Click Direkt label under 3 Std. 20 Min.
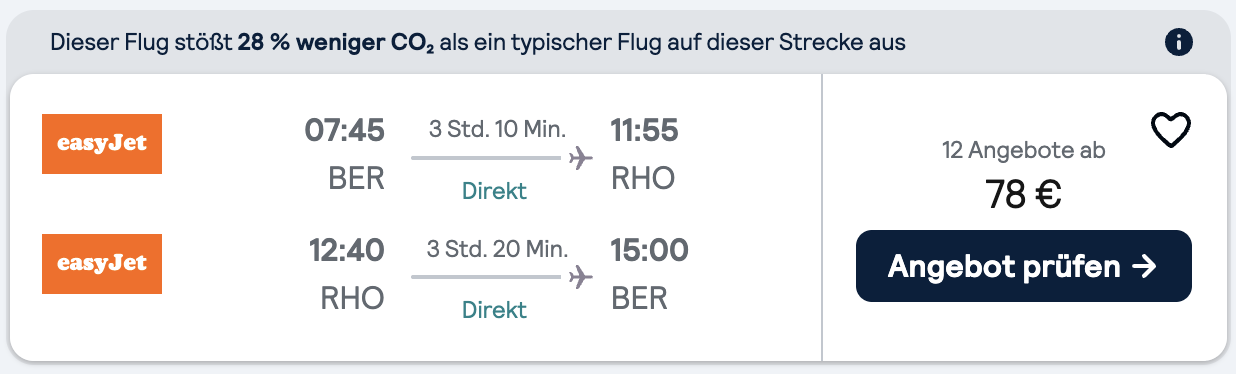The image size is (1236, 374). pyautogui.click(x=494, y=310)
